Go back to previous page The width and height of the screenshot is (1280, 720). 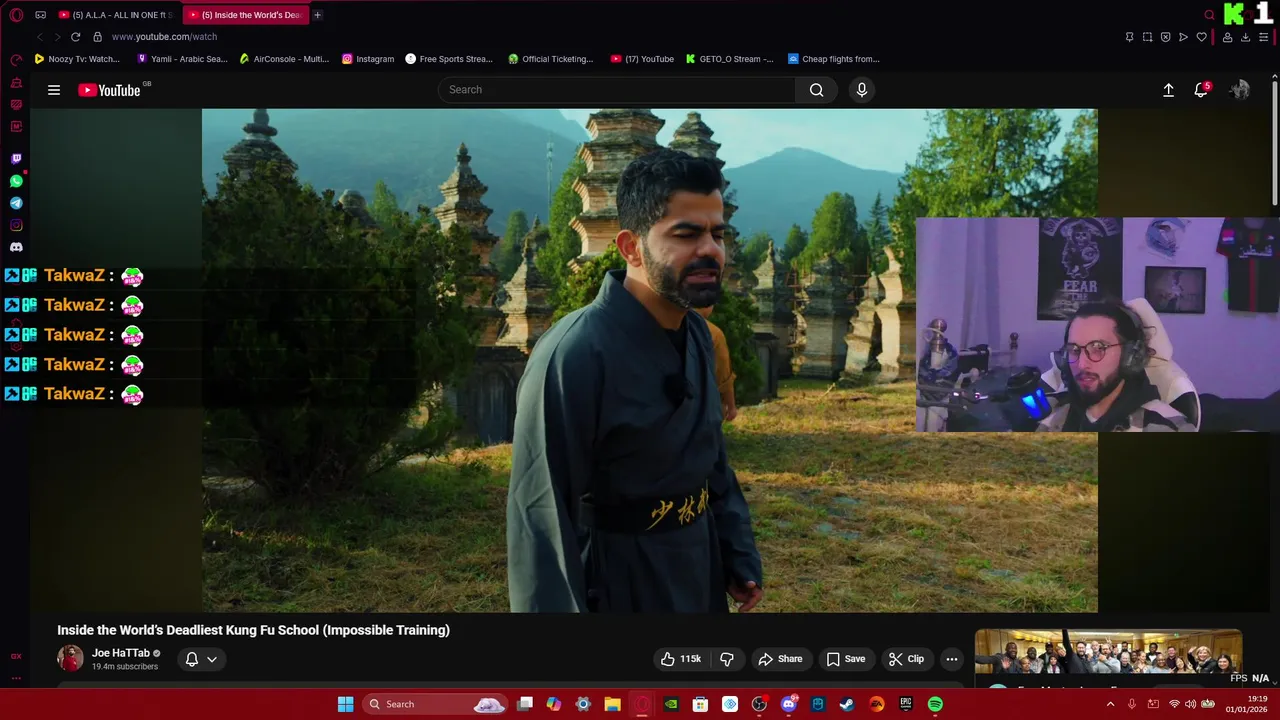point(39,37)
